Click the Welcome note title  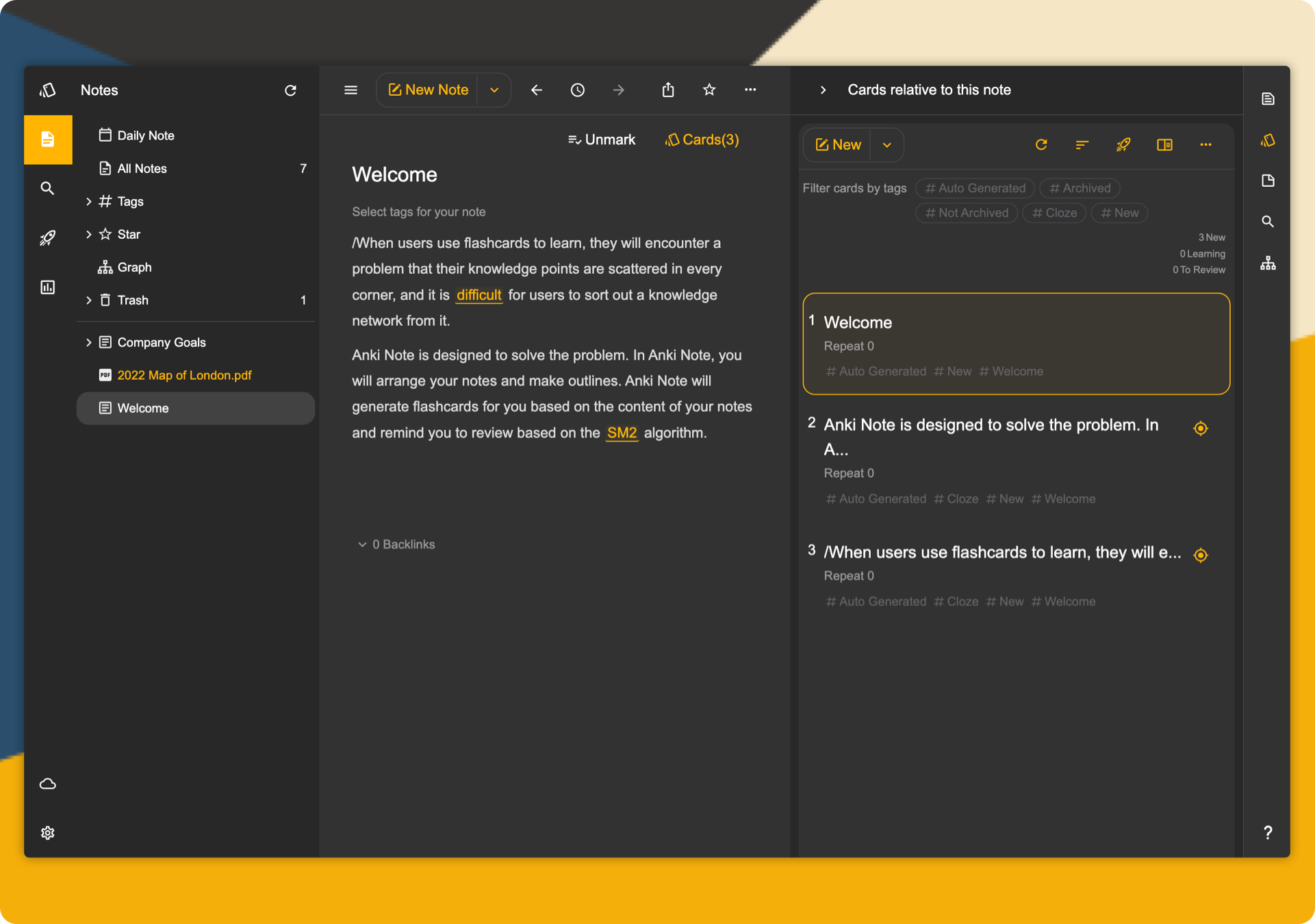tap(394, 175)
